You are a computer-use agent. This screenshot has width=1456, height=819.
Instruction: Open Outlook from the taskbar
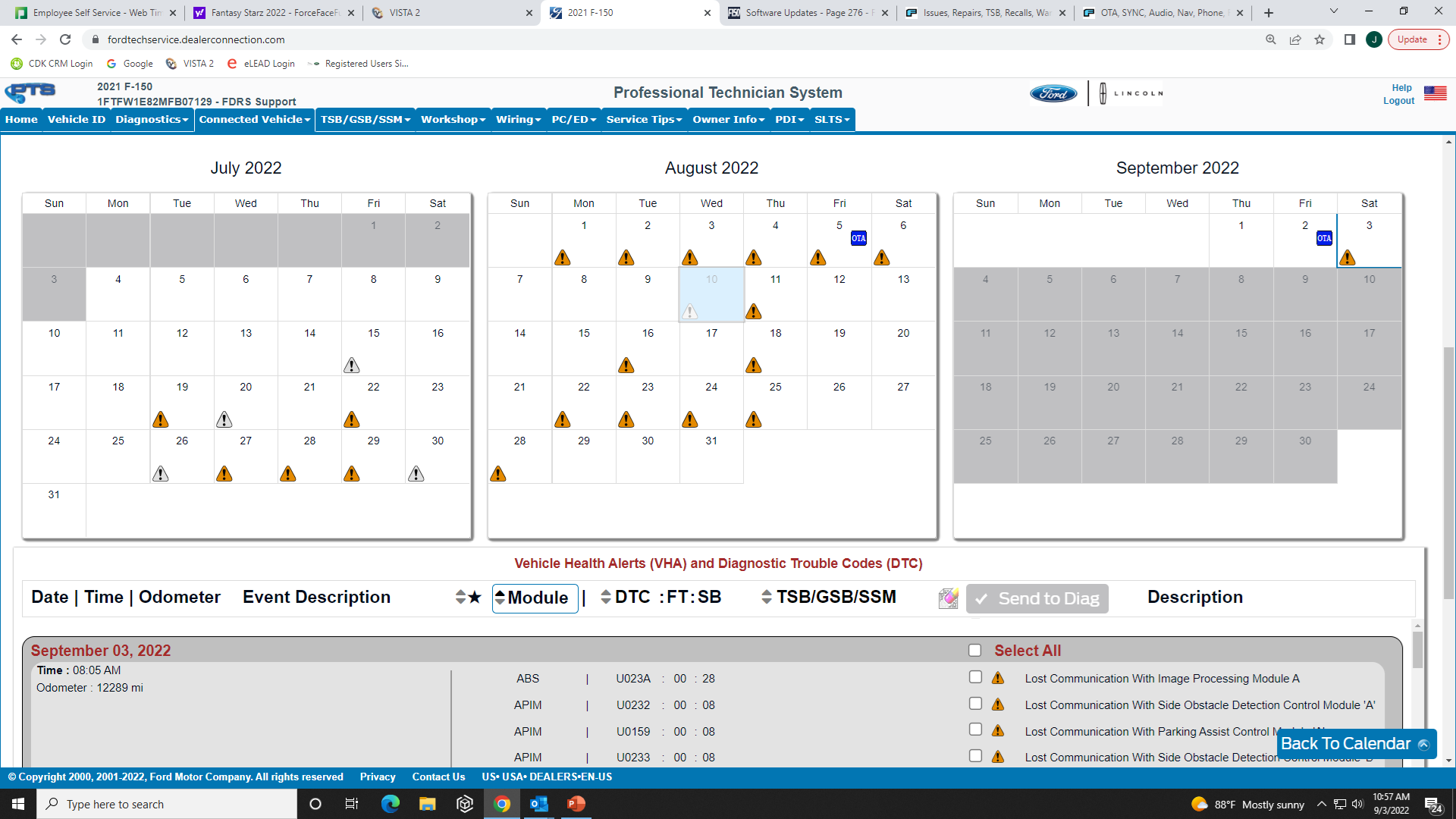(539, 804)
